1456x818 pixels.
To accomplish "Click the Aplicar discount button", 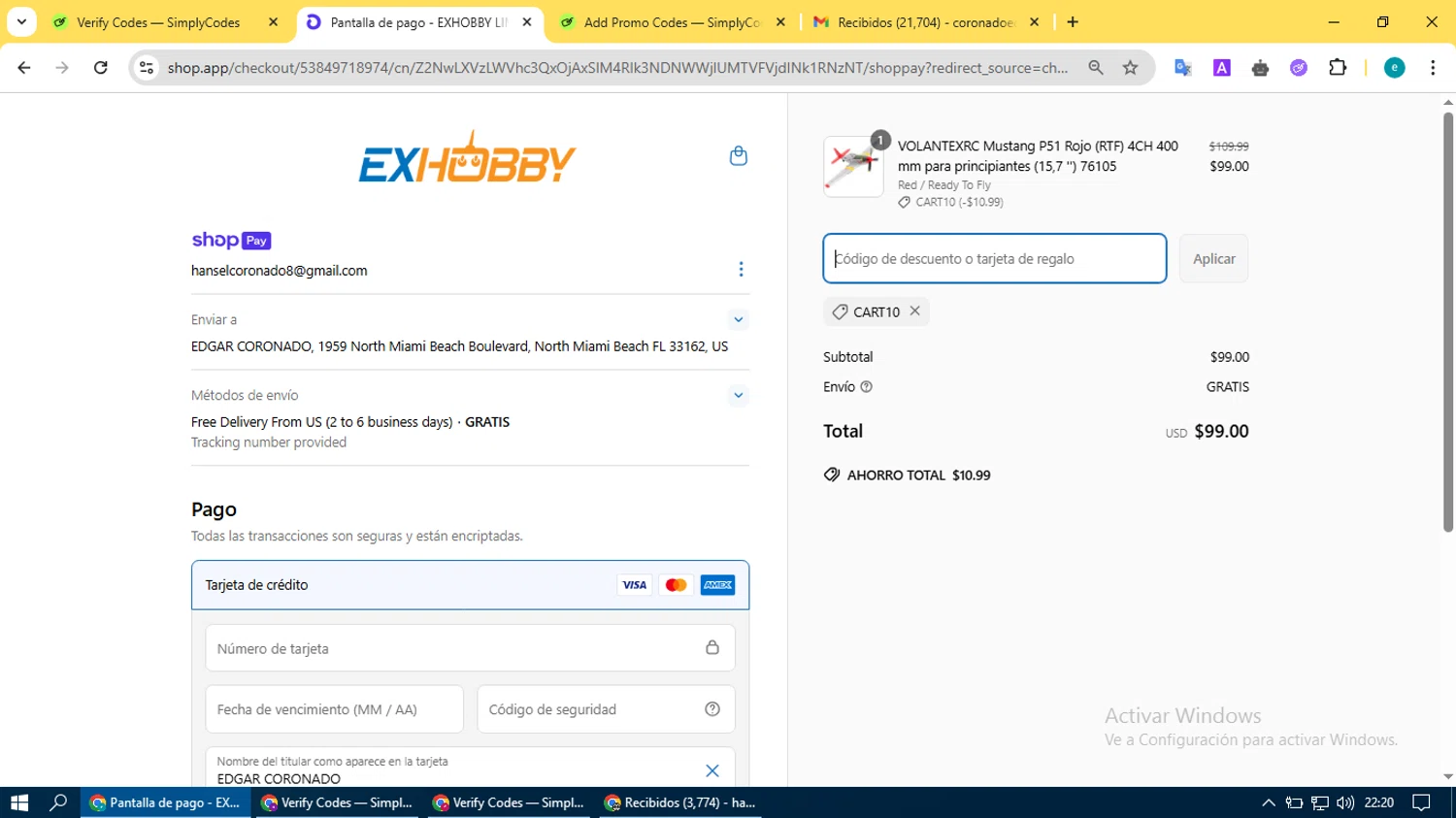I will (1213, 259).
